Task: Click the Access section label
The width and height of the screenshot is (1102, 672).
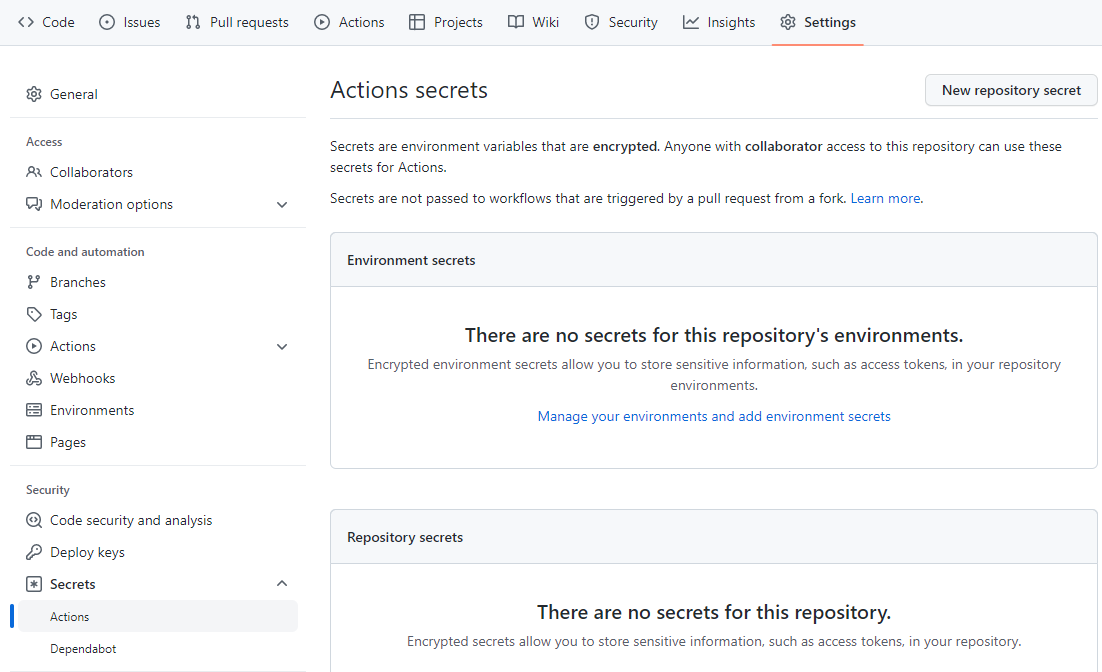Action: point(44,142)
